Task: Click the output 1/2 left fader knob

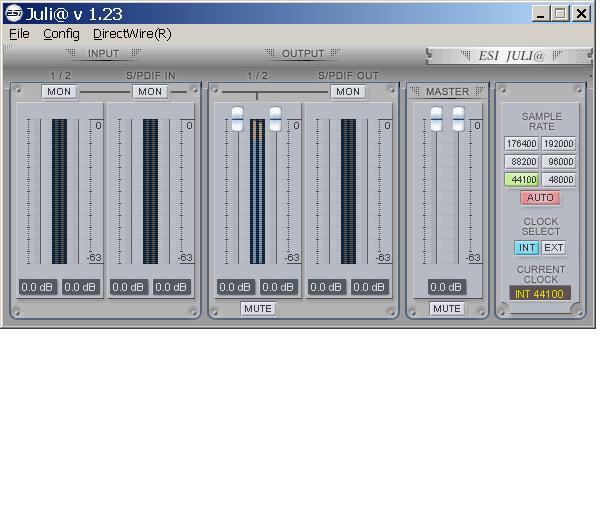Action: coord(237,119)
